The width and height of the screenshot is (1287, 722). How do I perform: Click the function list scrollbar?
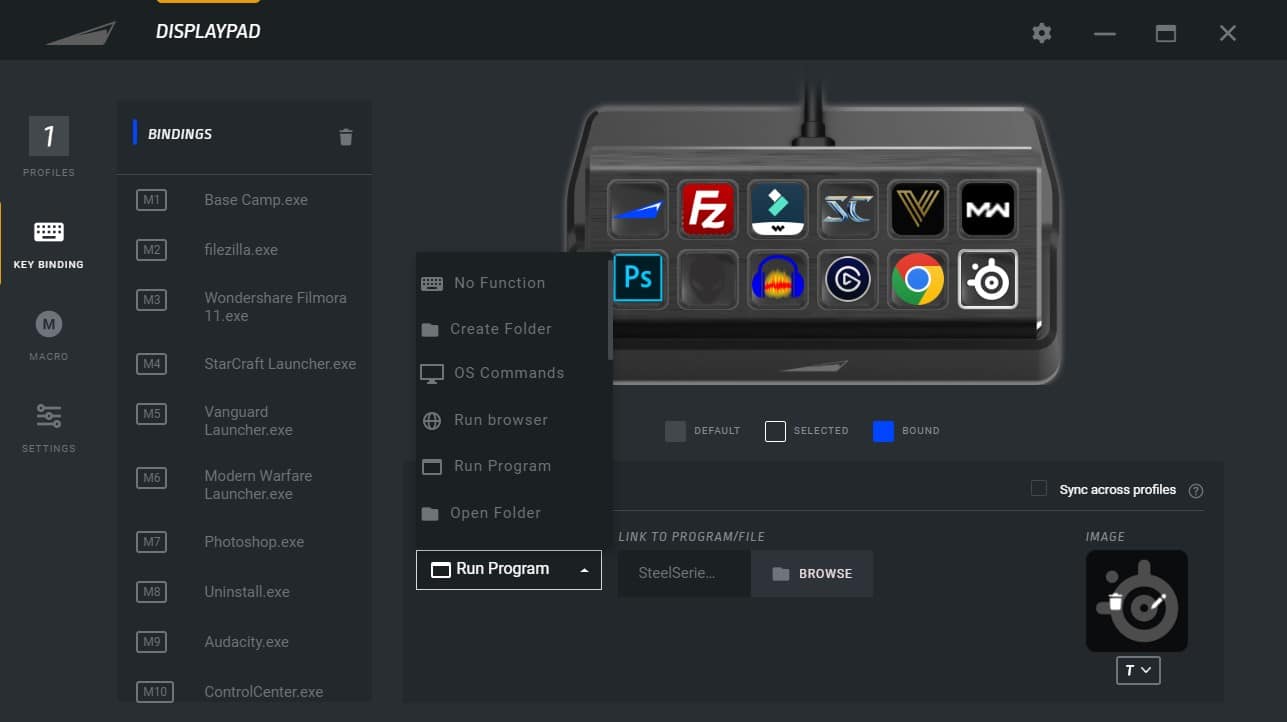pyautogui.click(x=610, y=310)
